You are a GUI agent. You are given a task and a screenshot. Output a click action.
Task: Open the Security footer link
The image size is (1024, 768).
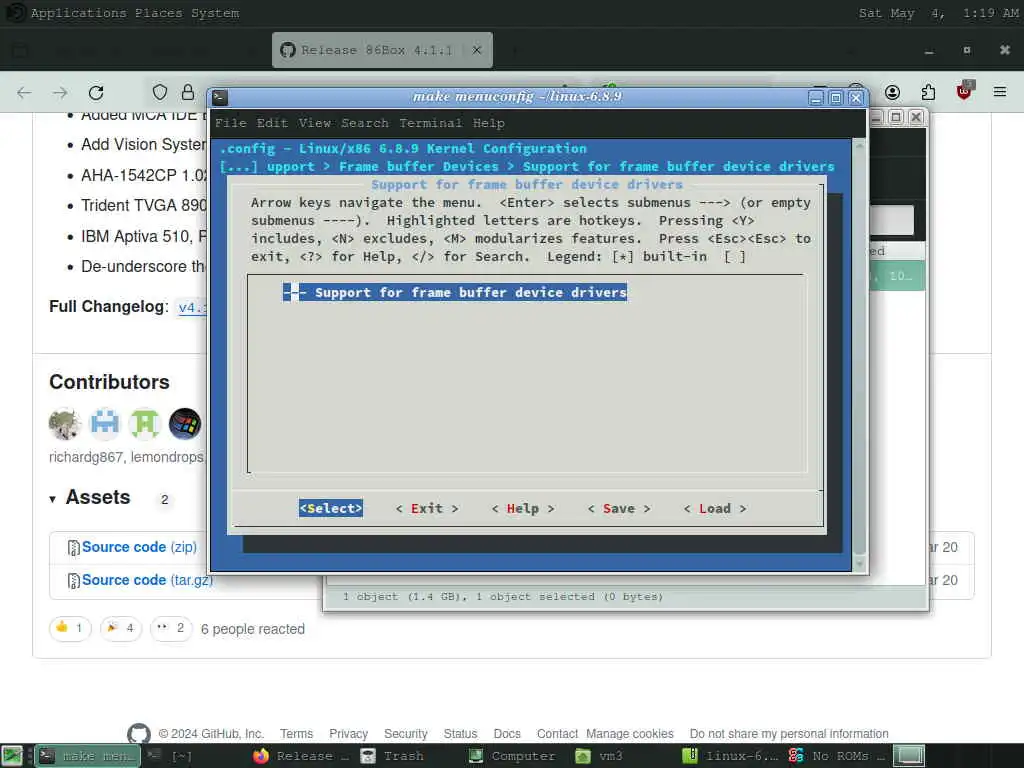(x=406, y=733)
